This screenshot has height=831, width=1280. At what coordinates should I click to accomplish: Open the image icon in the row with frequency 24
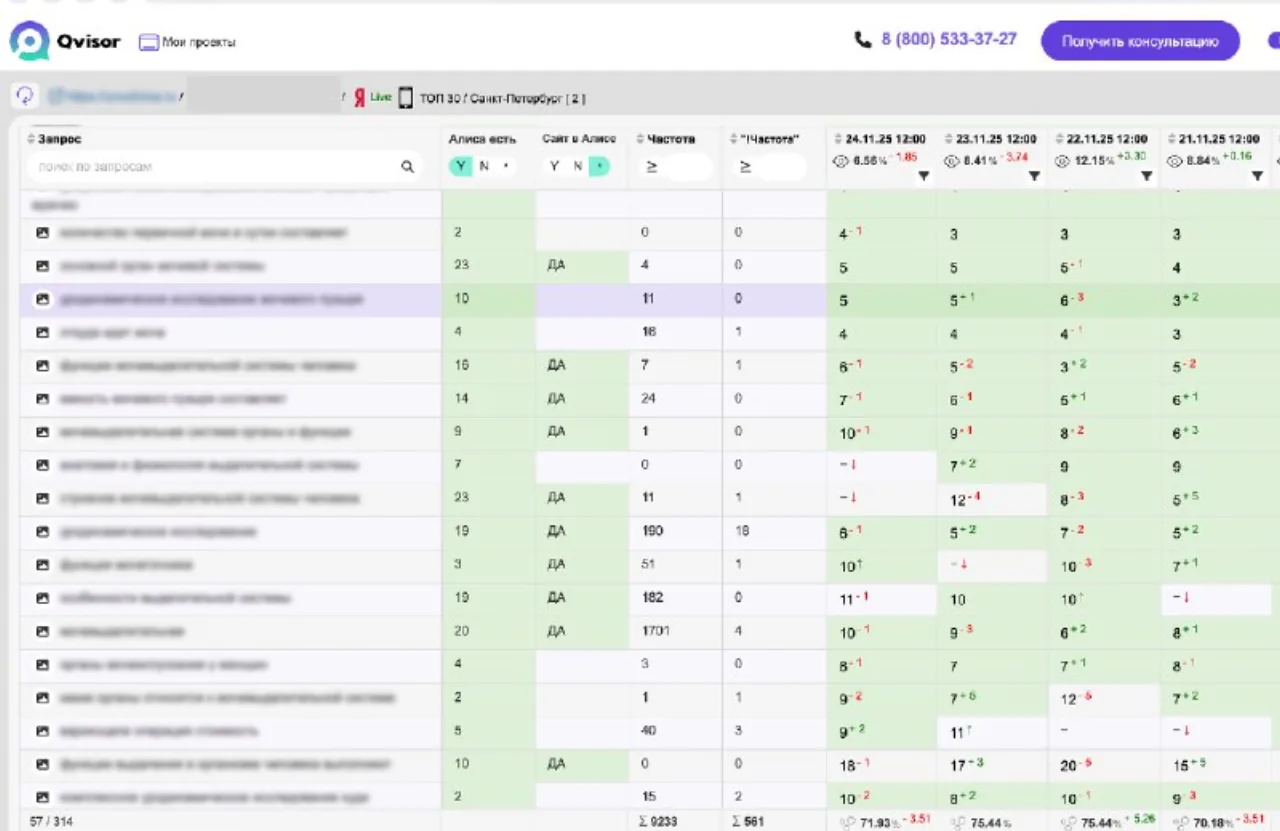point(43,399)
